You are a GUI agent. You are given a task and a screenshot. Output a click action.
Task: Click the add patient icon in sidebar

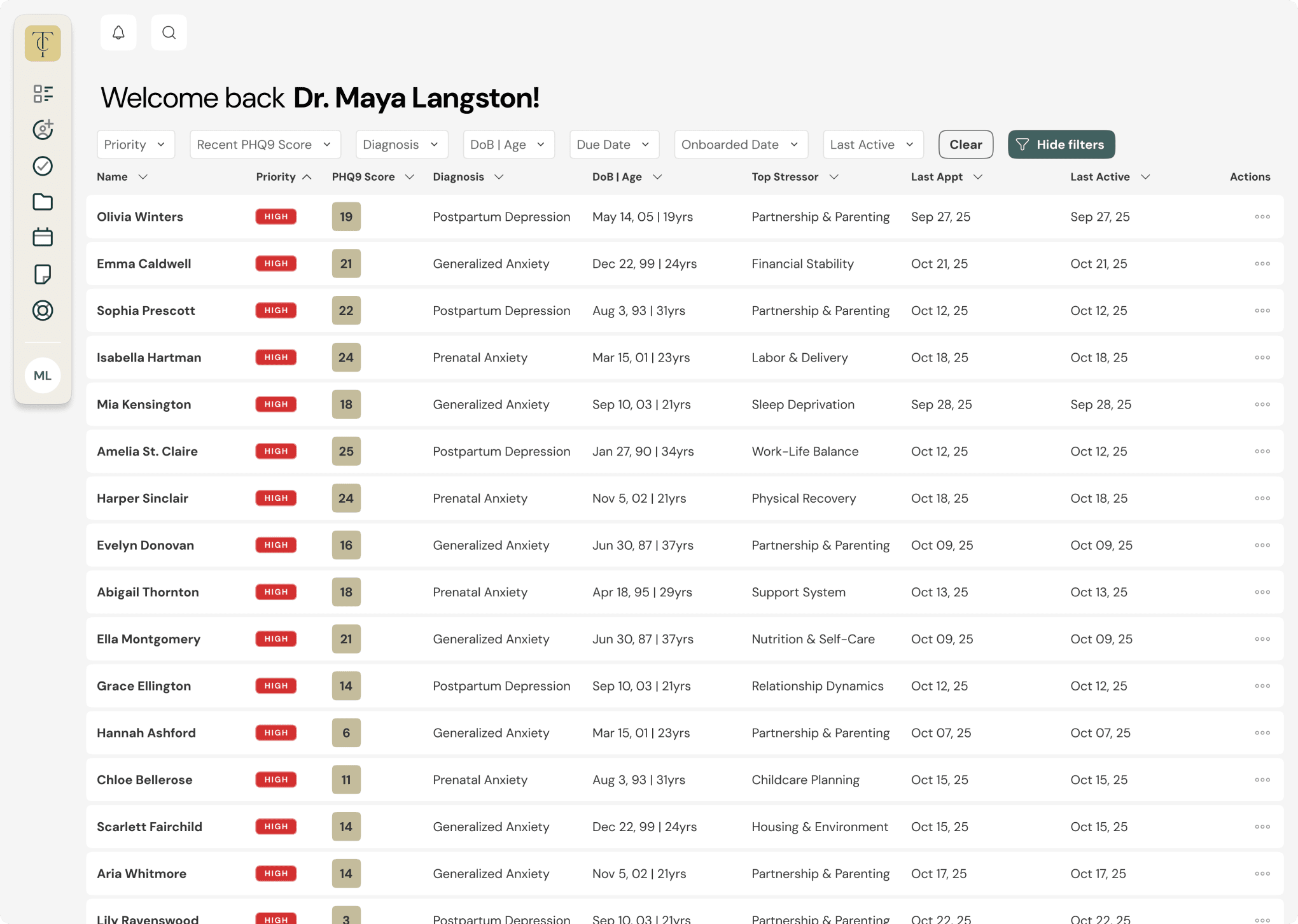[x=43, y=130]
